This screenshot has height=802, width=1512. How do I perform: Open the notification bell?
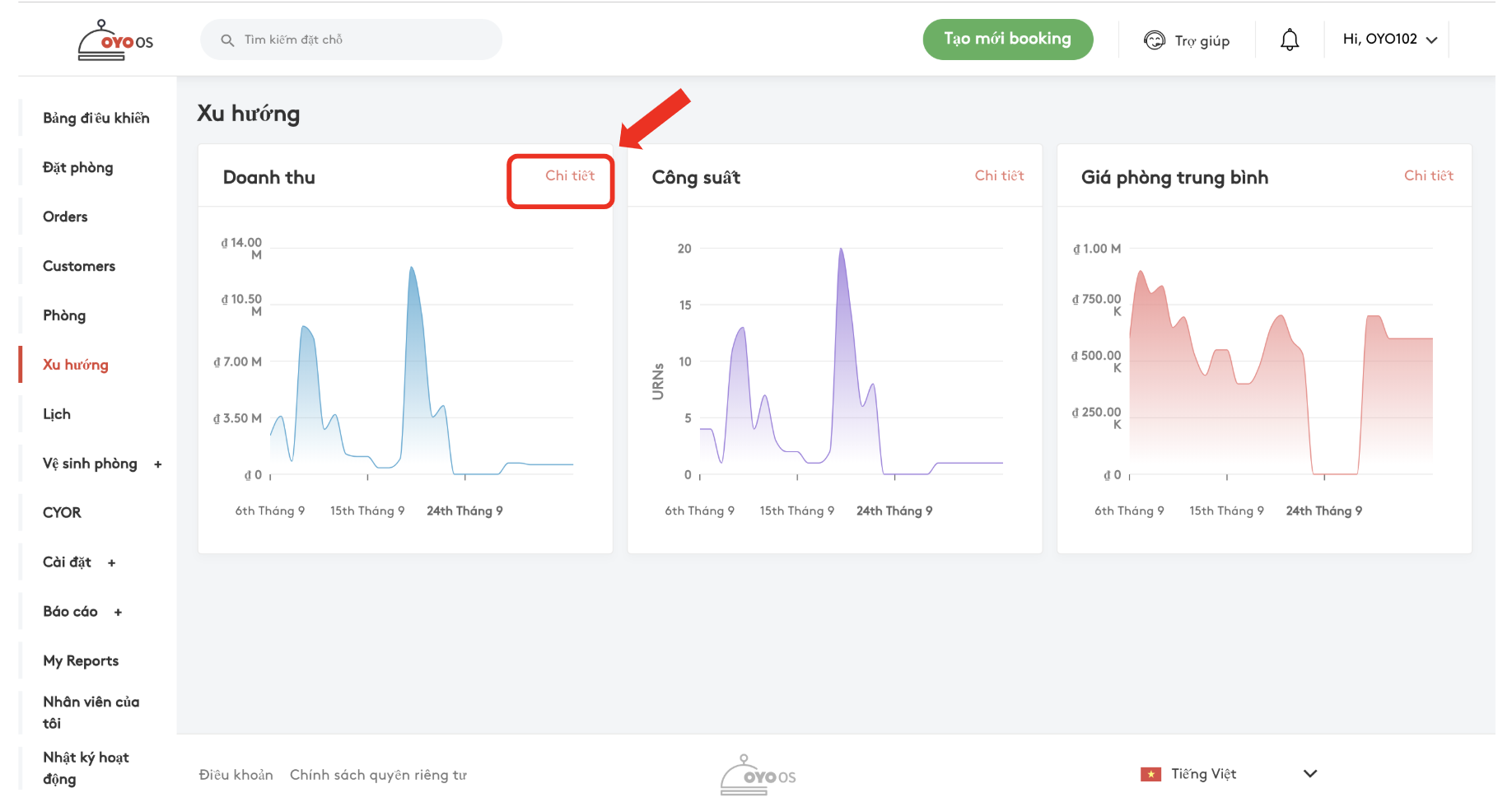tap(1290, 40)
